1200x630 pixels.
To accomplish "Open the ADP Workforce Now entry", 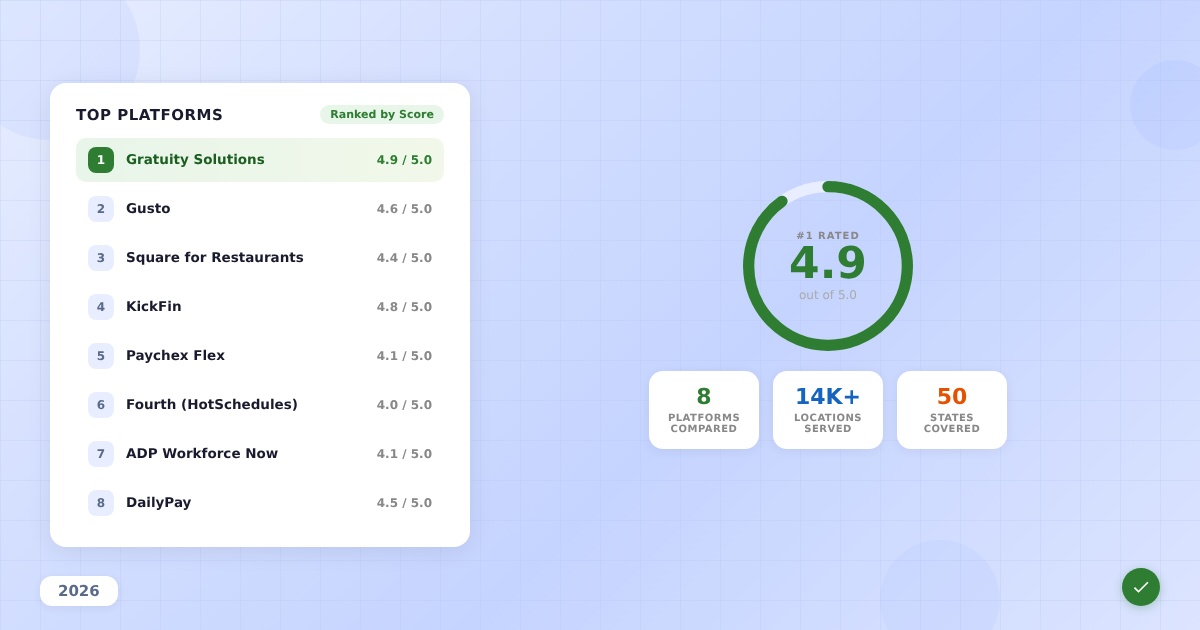I will (x=202, y=454).
